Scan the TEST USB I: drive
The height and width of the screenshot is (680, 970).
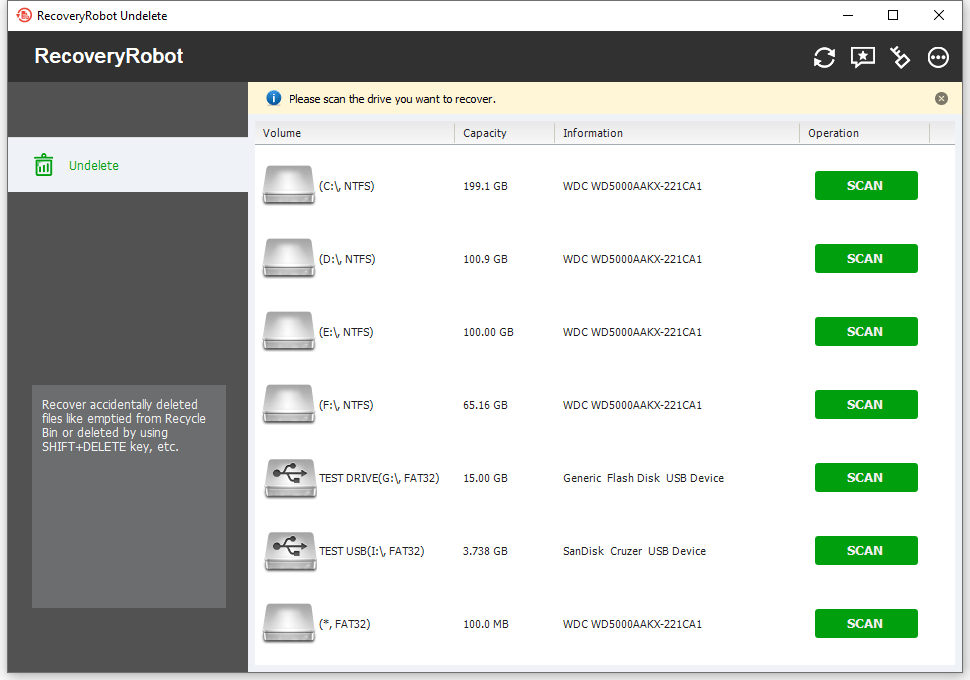(x=865, y=550)
